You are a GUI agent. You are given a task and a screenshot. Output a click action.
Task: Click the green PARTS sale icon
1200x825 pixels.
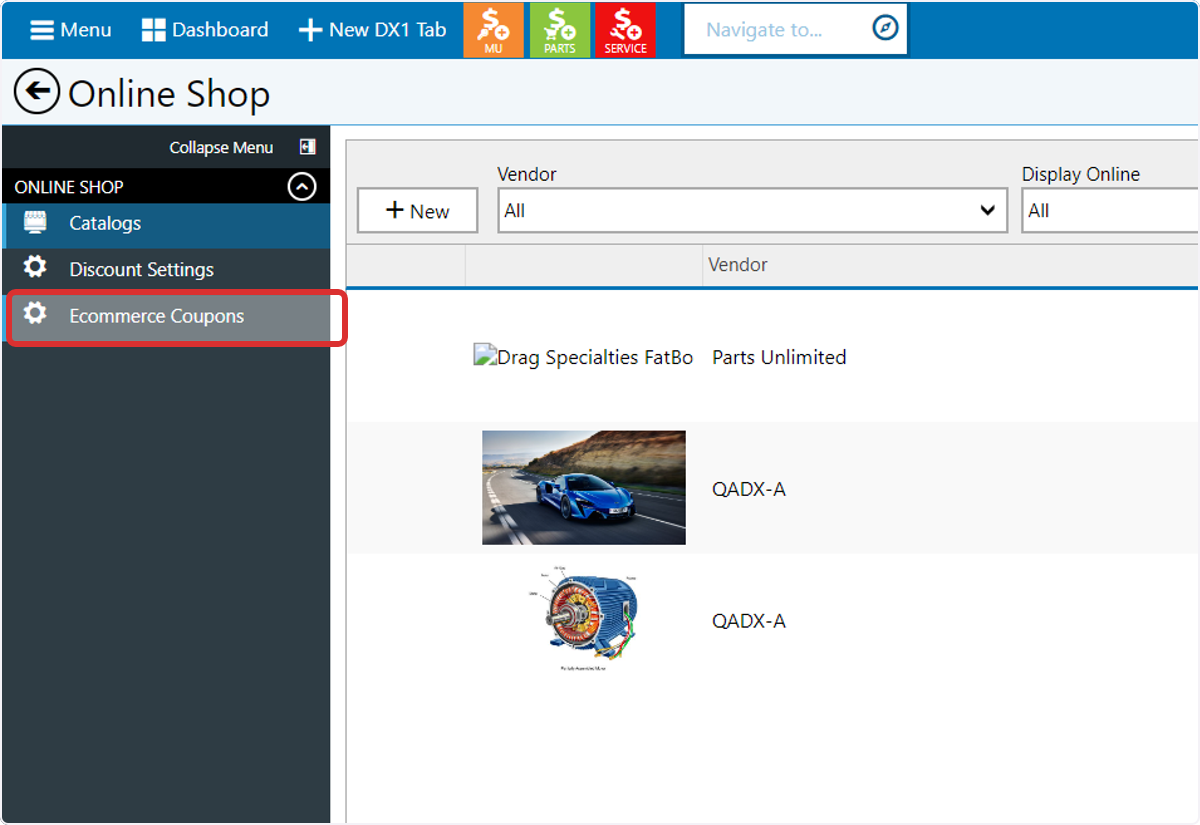coord(560,30)
